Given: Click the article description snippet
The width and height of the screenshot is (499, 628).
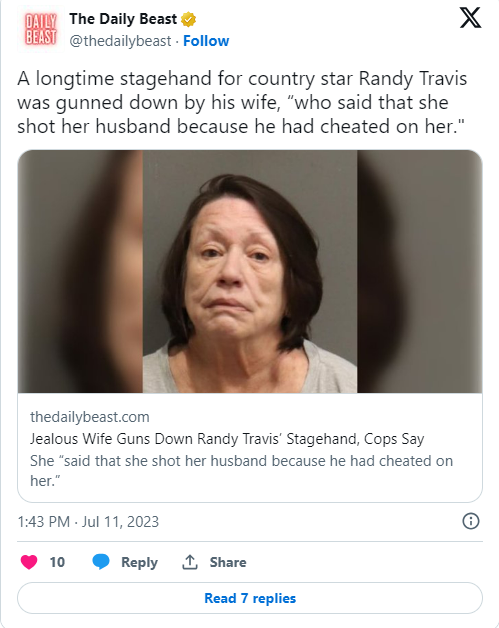Looking at the screenshot, I should 241,471.
